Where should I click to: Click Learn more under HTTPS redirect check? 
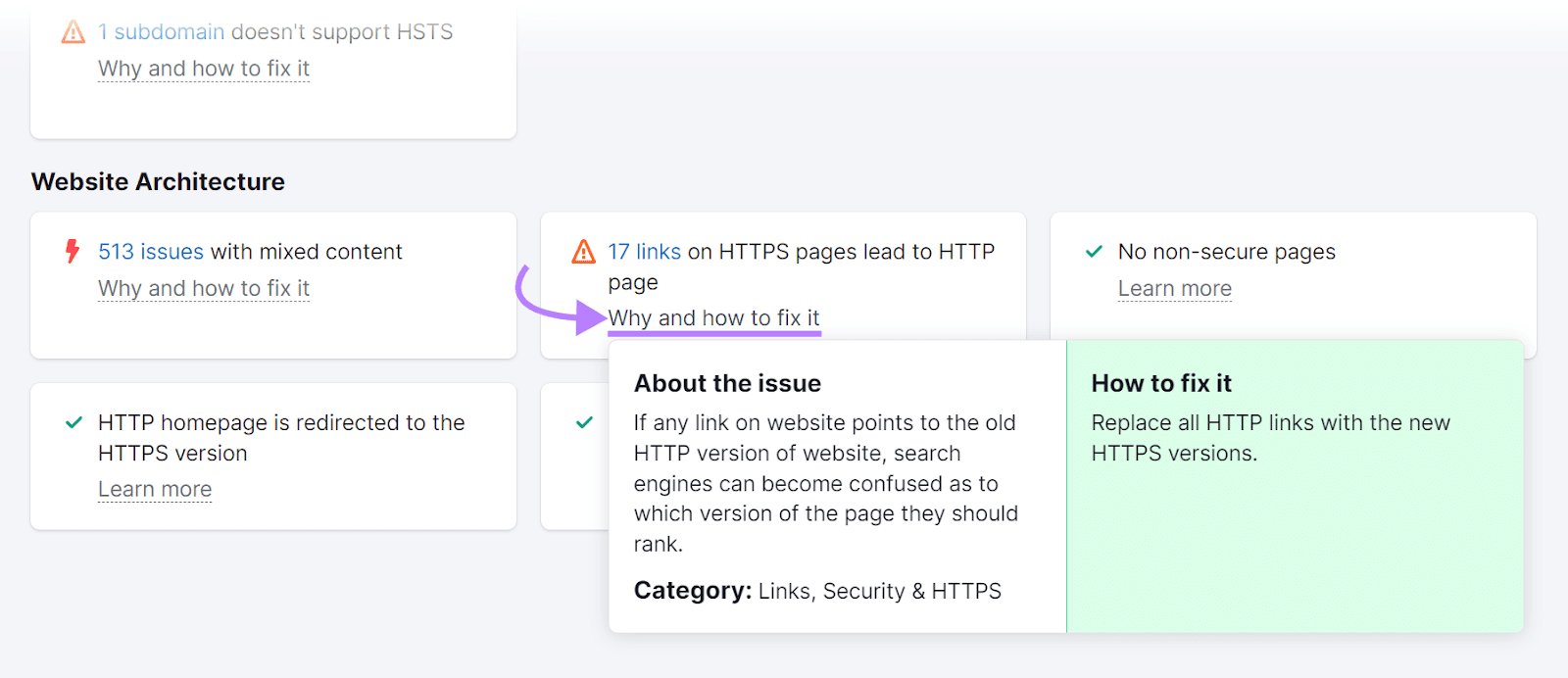[x=154, y=489]
